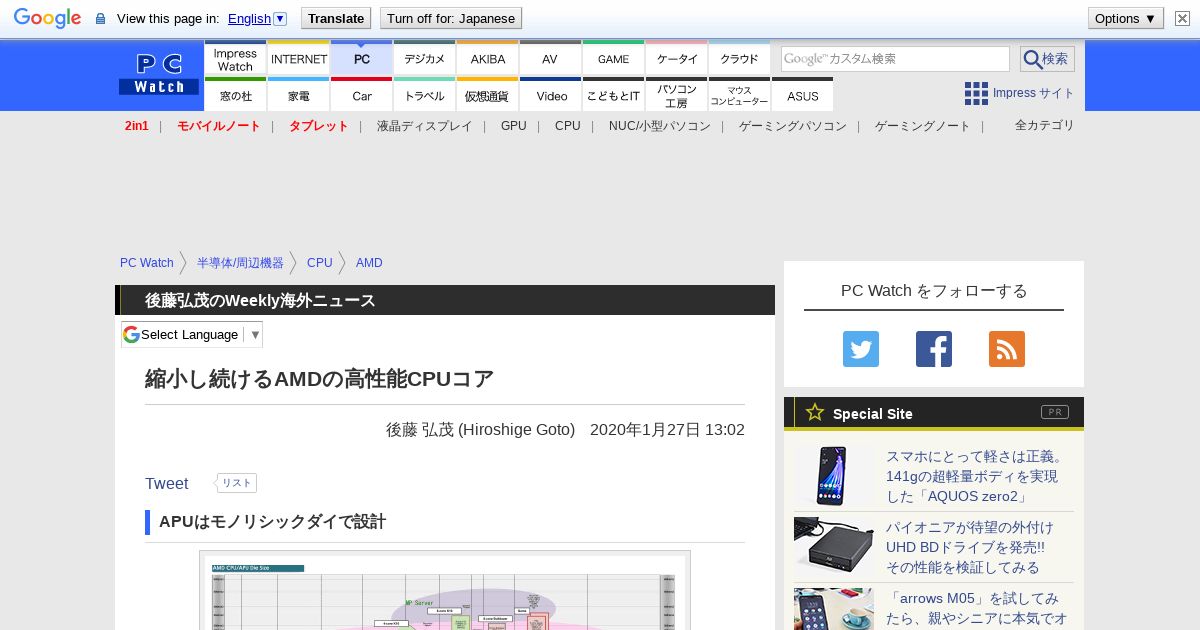Focus the Google custom search field
Image resolution: width=1200 pixels, height=630 pixels.
click(895, 59)
